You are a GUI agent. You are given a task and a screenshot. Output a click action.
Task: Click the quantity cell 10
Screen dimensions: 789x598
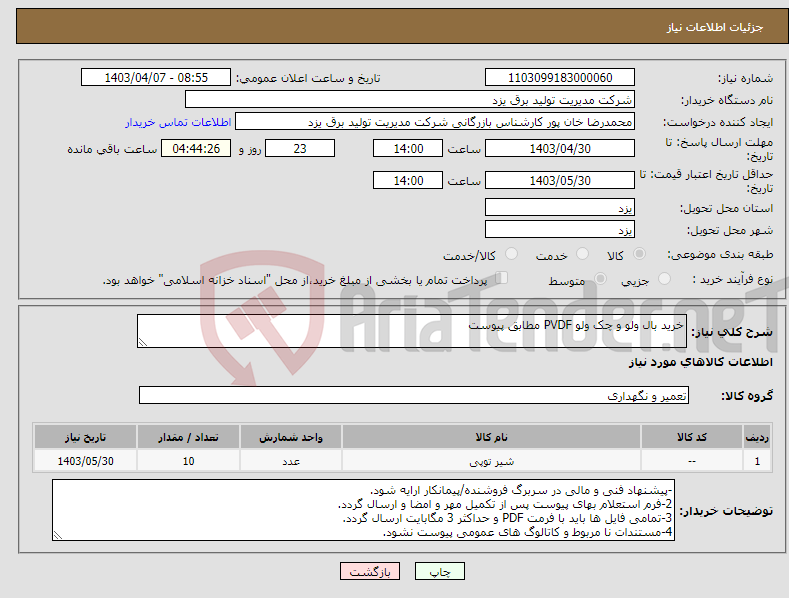pyautogui.click(x=188, y=461)
